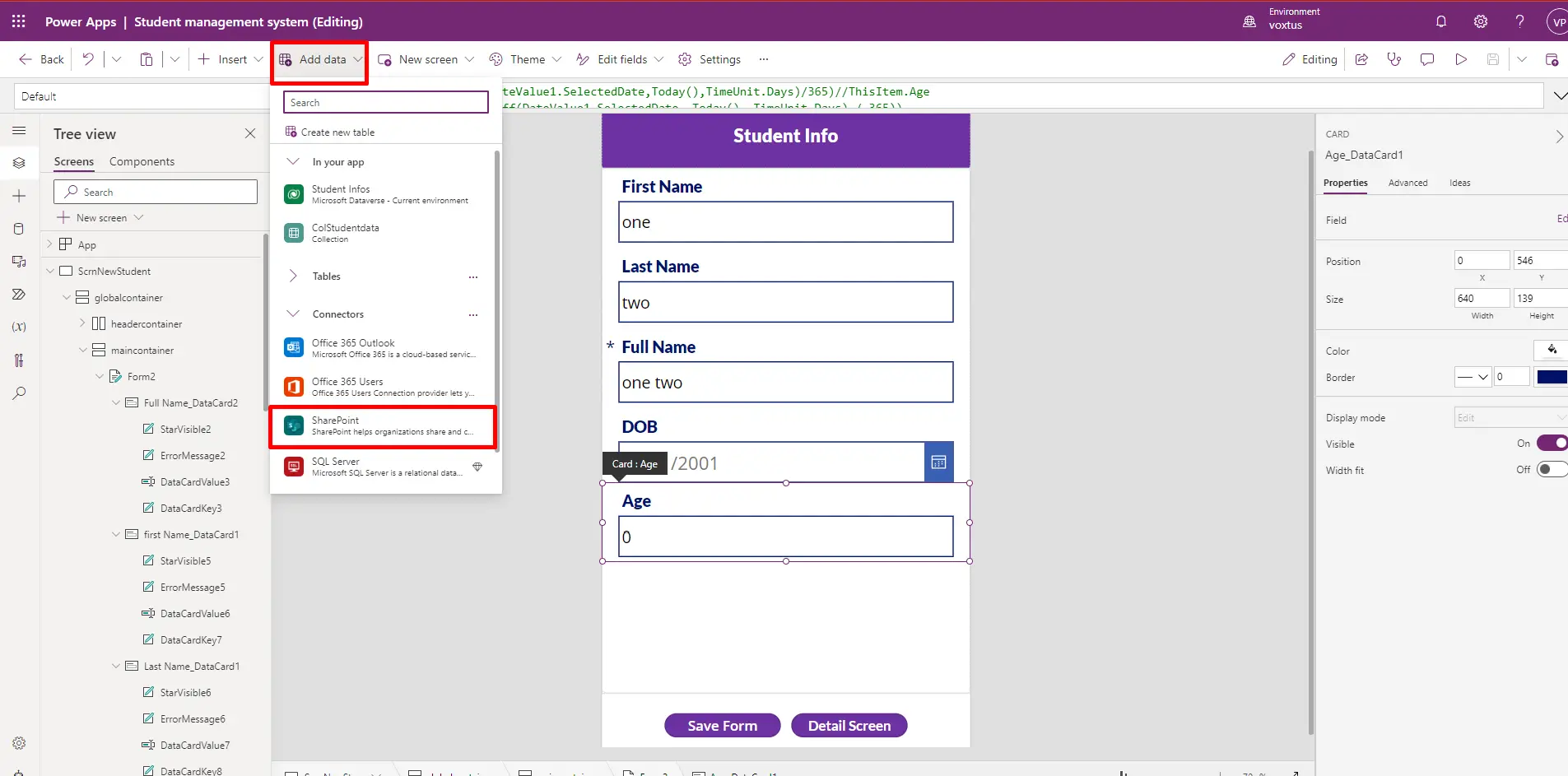Open the App checker stethoscope icon
Screen dimensions: 1568x776
point(1394,59)
